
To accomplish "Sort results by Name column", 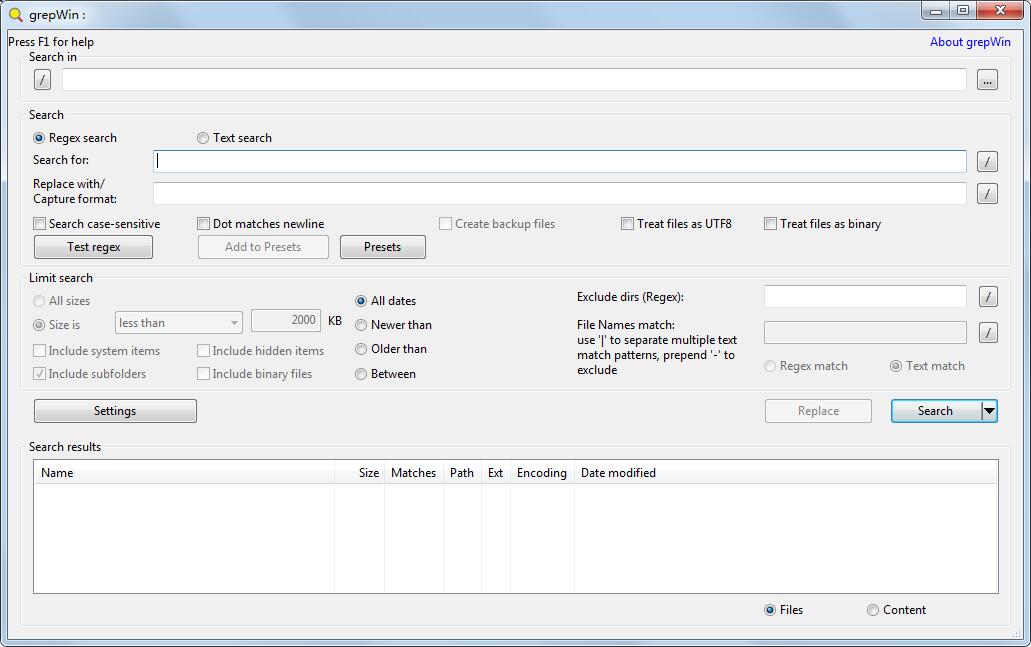I will click(x=184, y=473).
